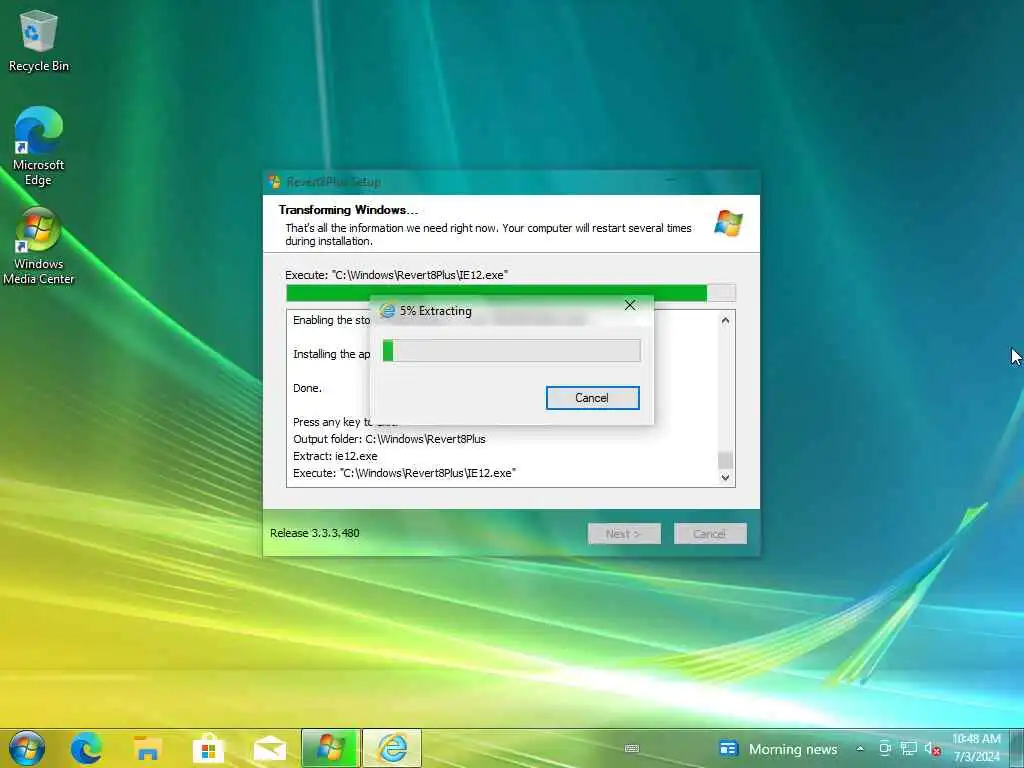The width and height of the screenshot is (1024, 768).
Task: Open the Mail app from the taskbar
Action: 270,748
